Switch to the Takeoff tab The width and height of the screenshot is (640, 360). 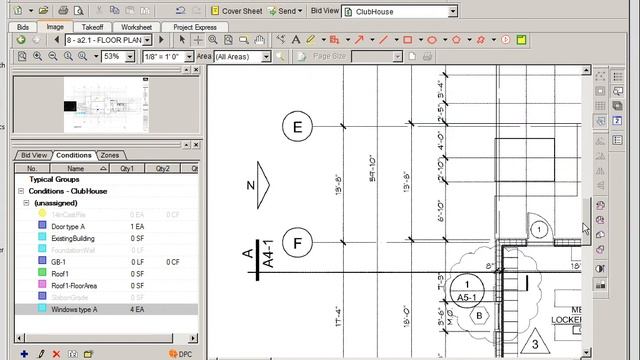[x=92, y=27]
